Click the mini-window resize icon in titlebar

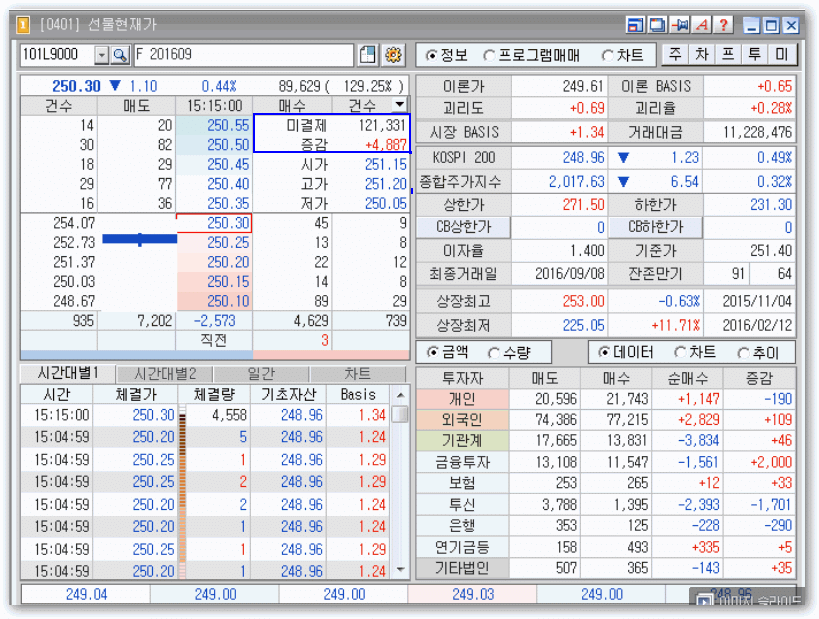[636, 24]
